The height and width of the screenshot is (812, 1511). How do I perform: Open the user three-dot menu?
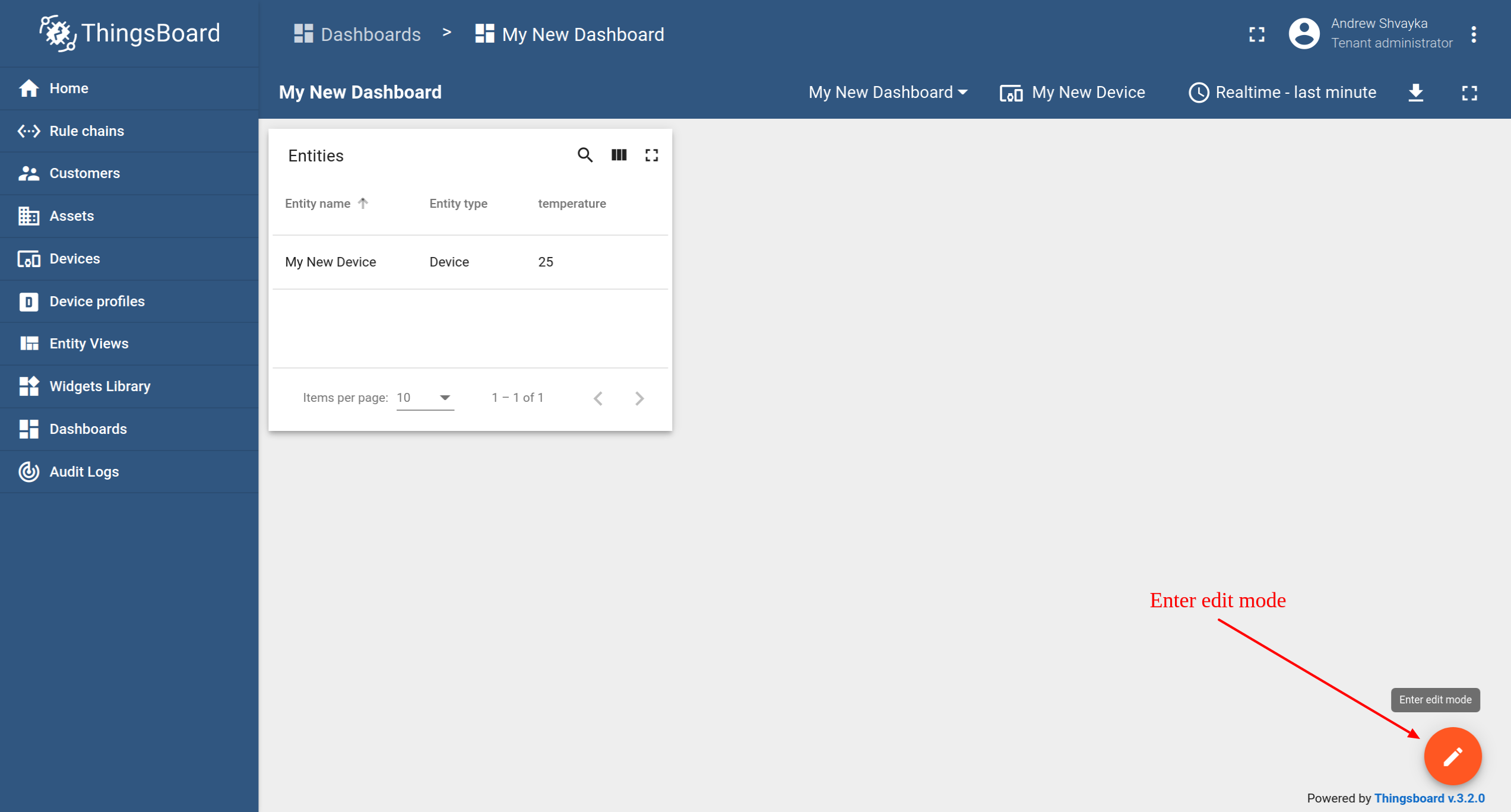pos(1474,34)
